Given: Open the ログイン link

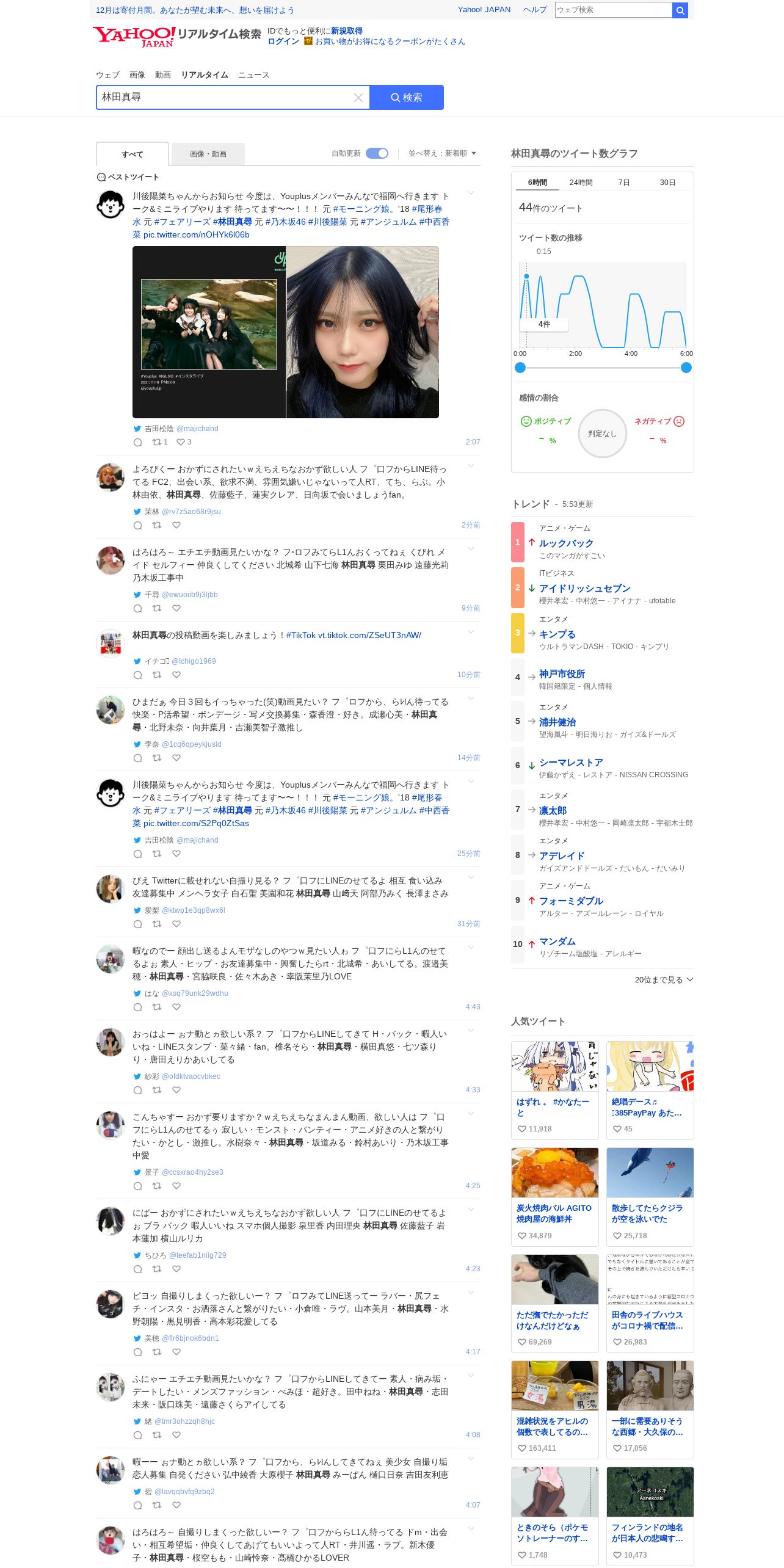Looking at the screenshot, I should pyautogui.click(x=283, y=42).
